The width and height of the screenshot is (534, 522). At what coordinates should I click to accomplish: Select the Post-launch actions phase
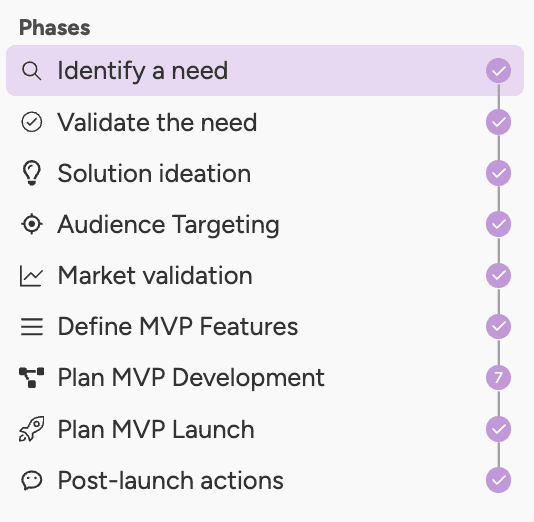click(265, 480)
